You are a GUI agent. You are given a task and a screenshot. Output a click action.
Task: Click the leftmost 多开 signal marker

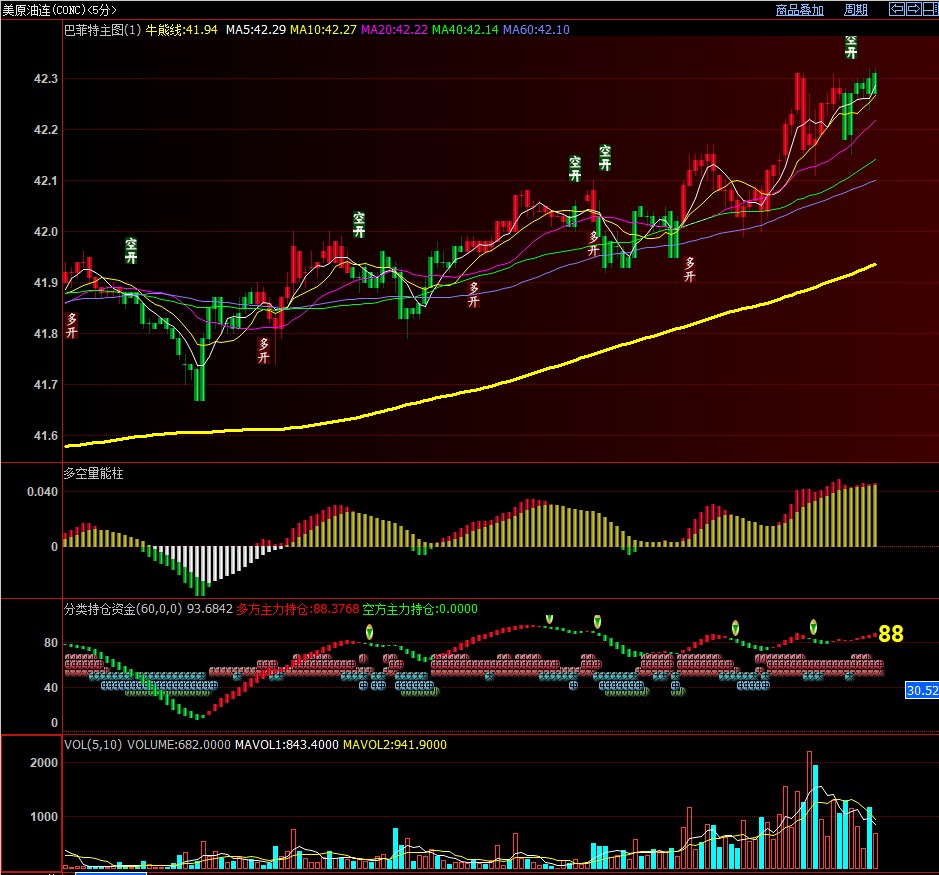point(71,325)
